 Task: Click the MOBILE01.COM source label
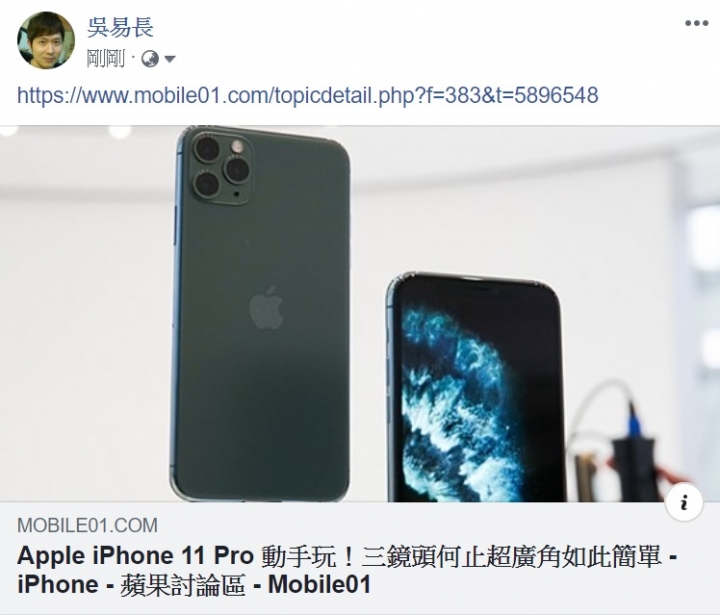point(87,525)
